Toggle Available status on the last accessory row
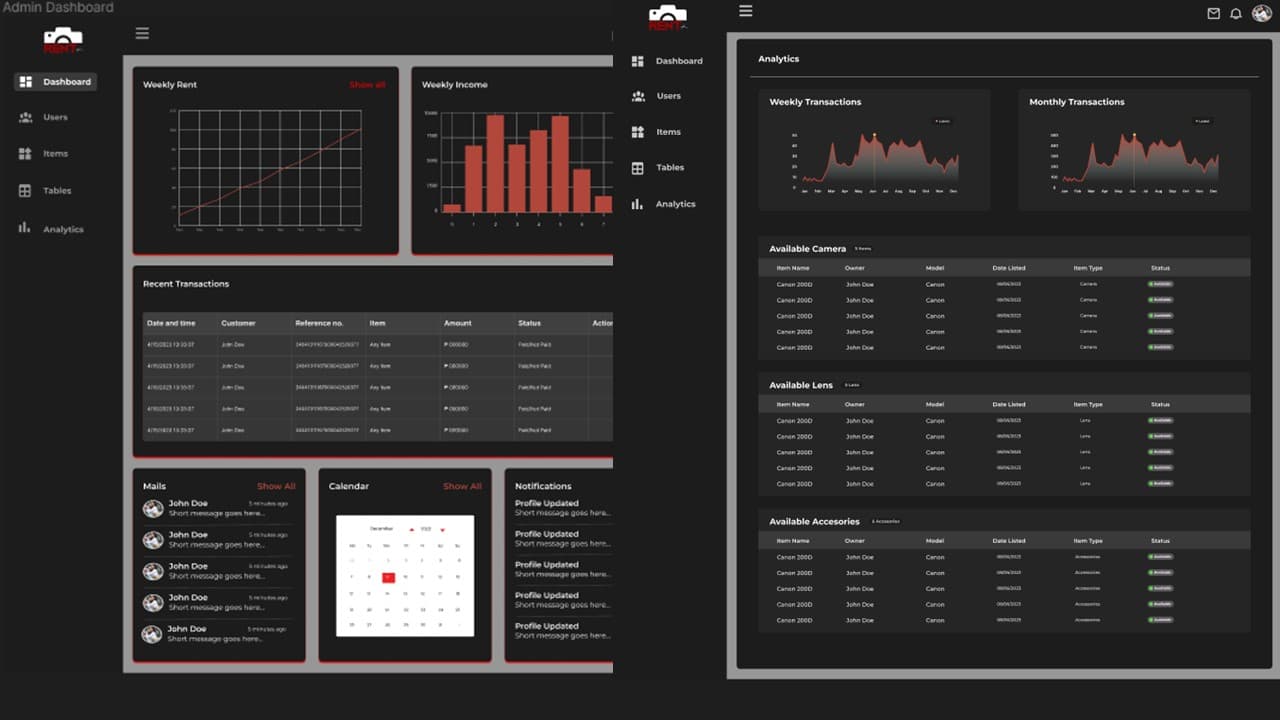The height and width of the screenshot is (720, 1280). tap(1158, 620)
